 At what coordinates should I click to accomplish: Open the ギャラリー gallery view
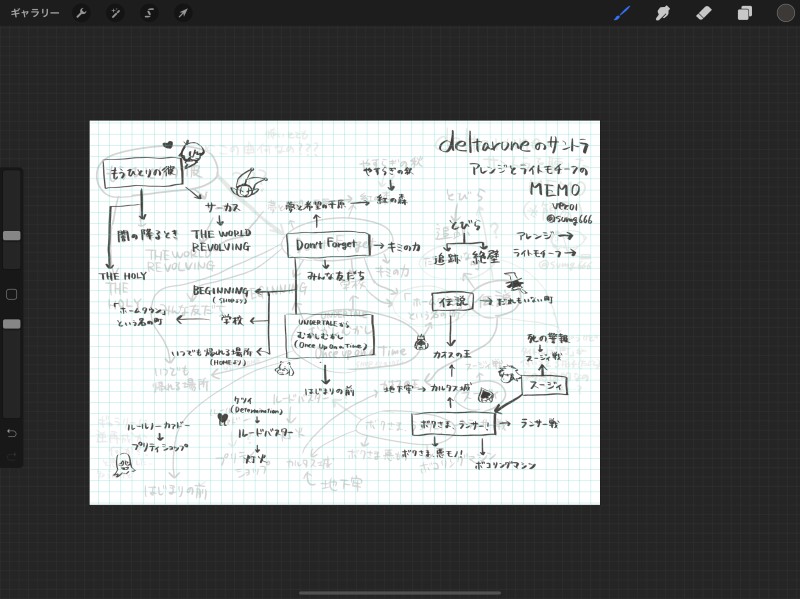coord(35,13)
